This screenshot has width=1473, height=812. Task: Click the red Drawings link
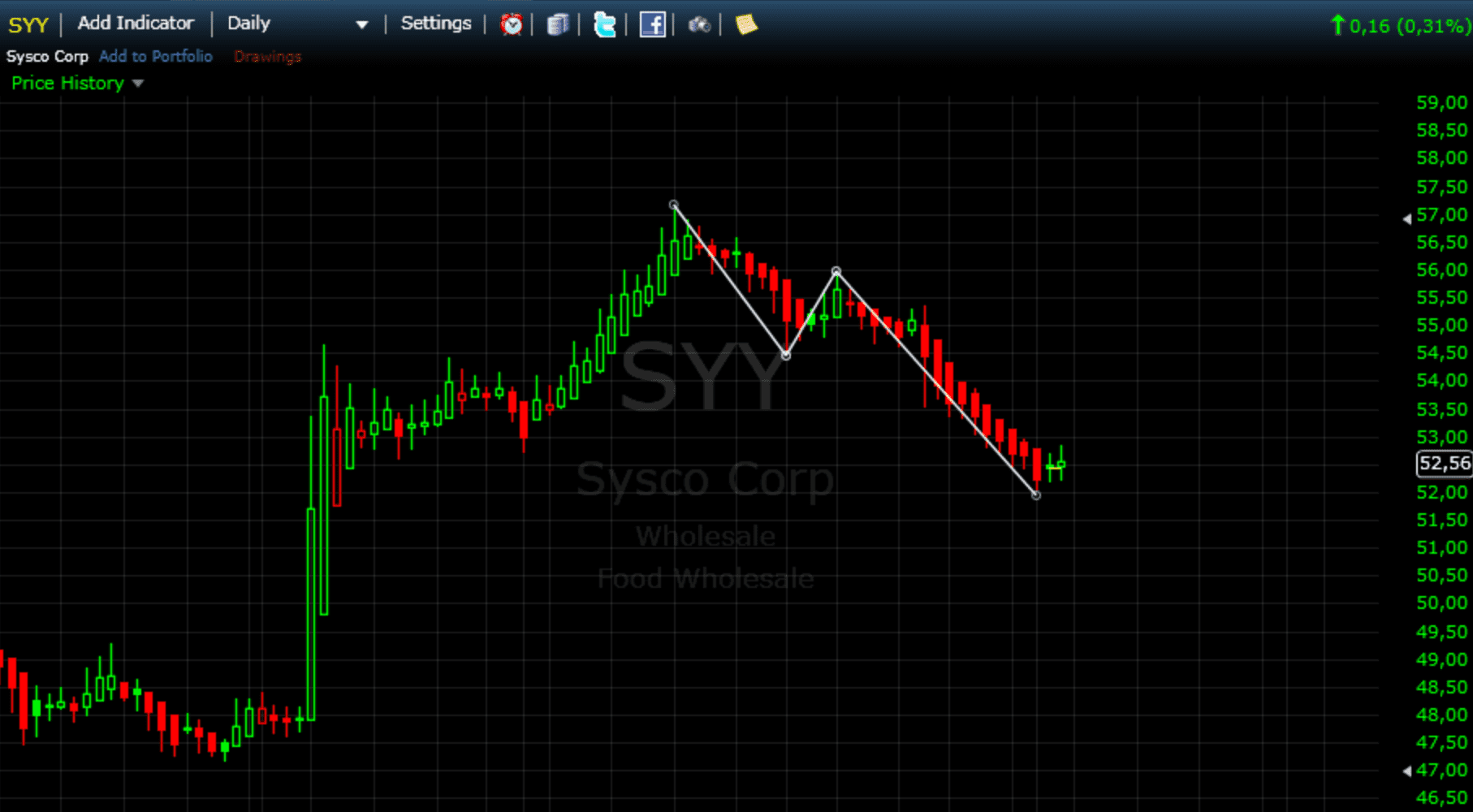point(267,56)
